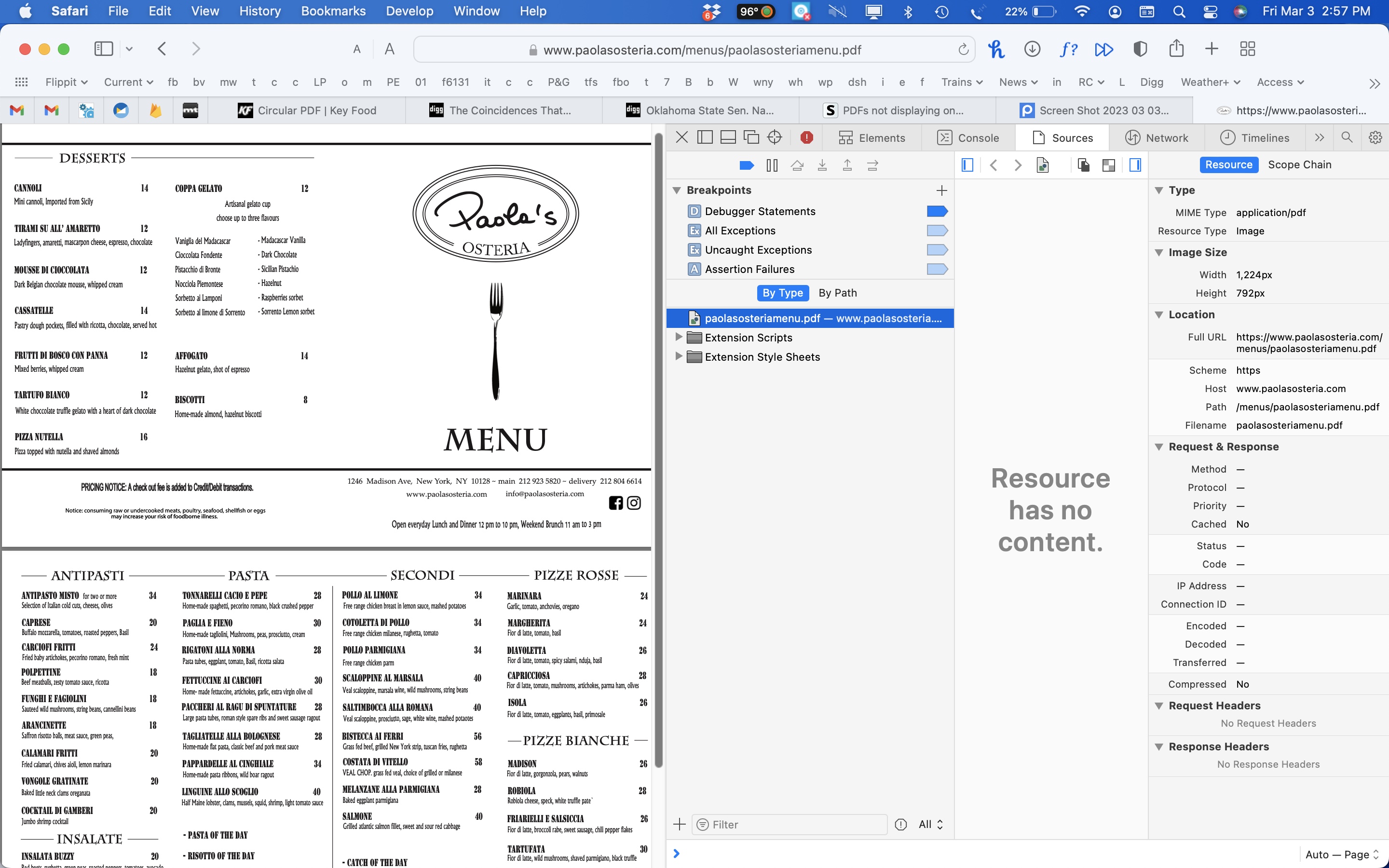Image resolution: width=1389 pixels, height=868 pixels.
Task: Expand the Extension Scripts folder
Action: (x=678, y=337)
